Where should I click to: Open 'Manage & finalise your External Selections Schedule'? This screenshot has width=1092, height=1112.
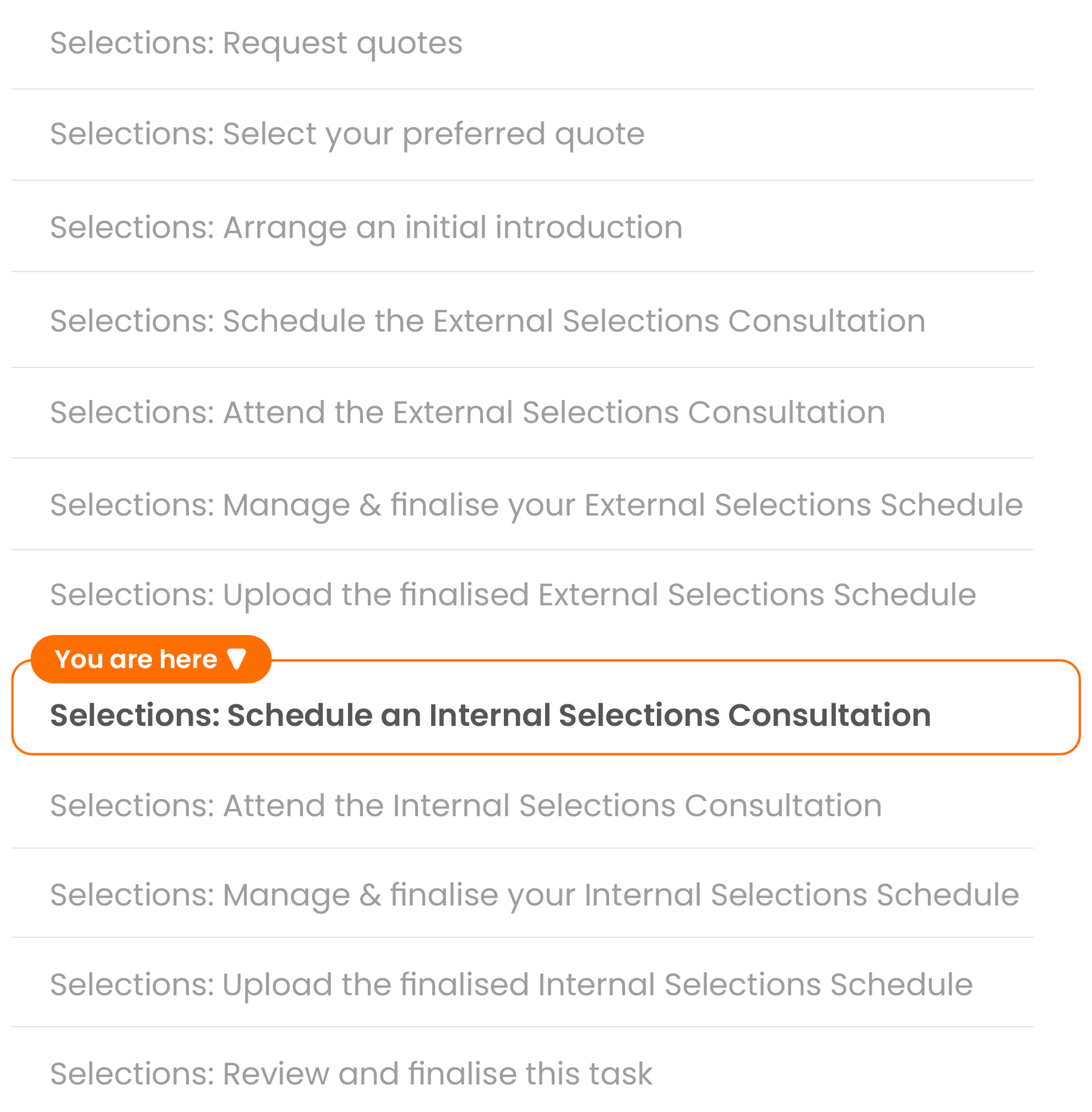coord(536,505)
